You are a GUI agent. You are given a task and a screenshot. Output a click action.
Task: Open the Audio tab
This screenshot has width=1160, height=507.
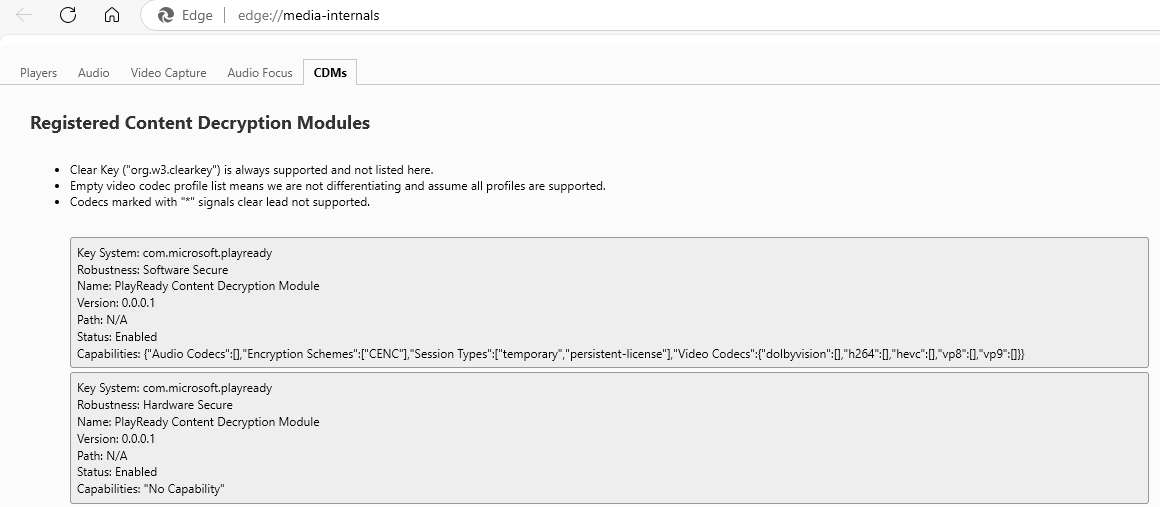tap(93, 72)
